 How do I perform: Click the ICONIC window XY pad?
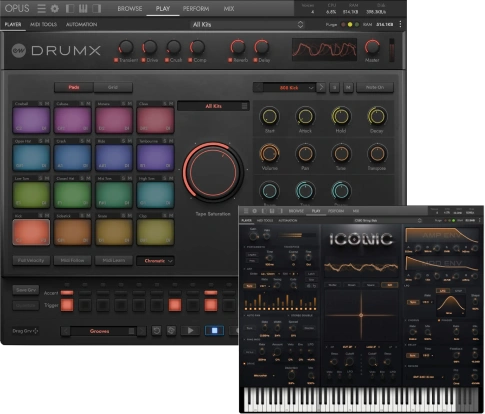[x=361, y=315]
